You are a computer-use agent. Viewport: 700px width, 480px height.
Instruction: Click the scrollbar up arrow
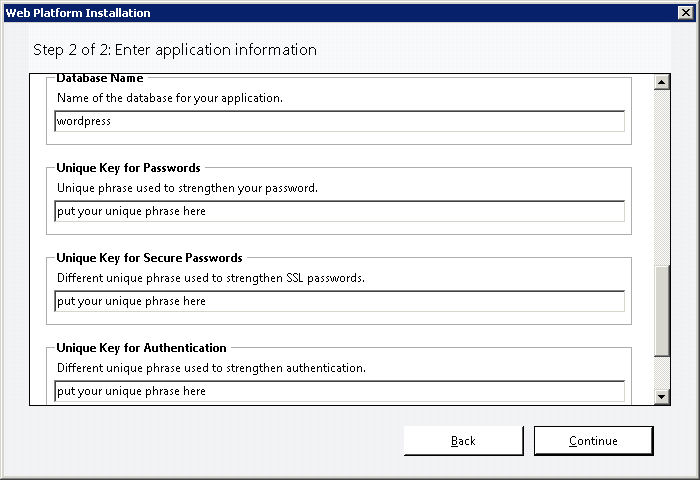coord(661,82)
